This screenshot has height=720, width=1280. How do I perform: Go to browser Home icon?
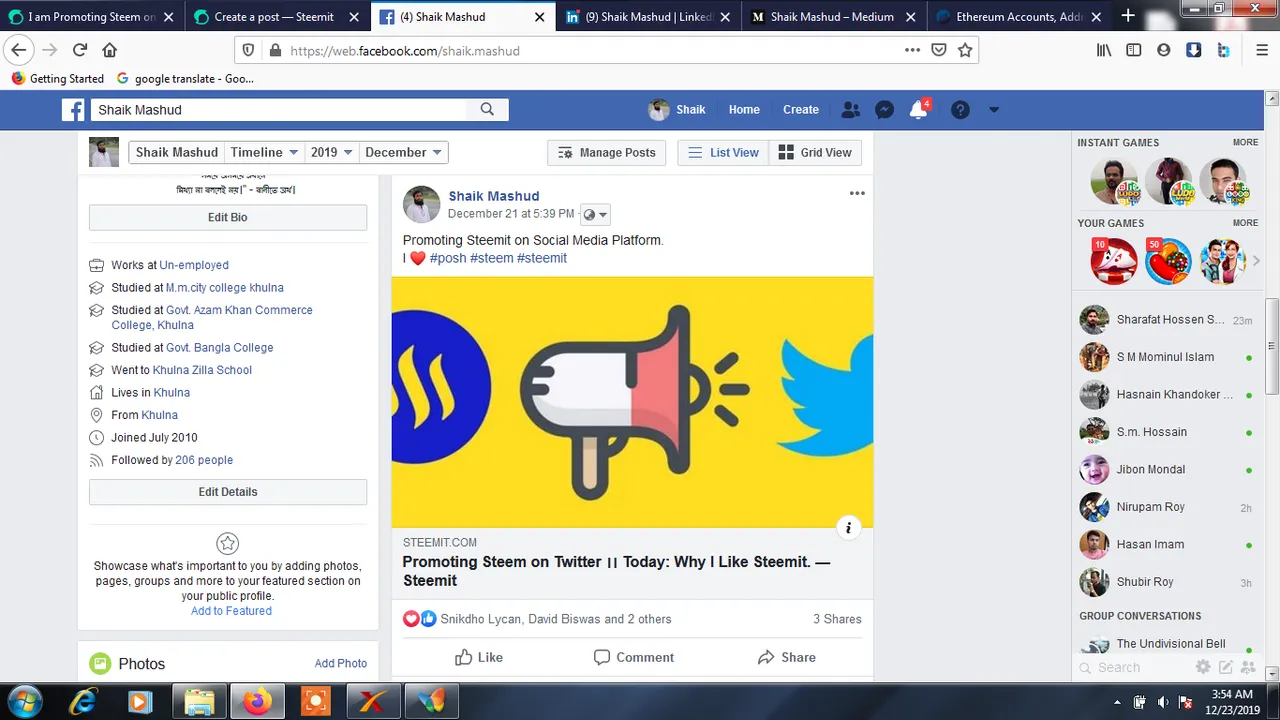pos(110,50)
